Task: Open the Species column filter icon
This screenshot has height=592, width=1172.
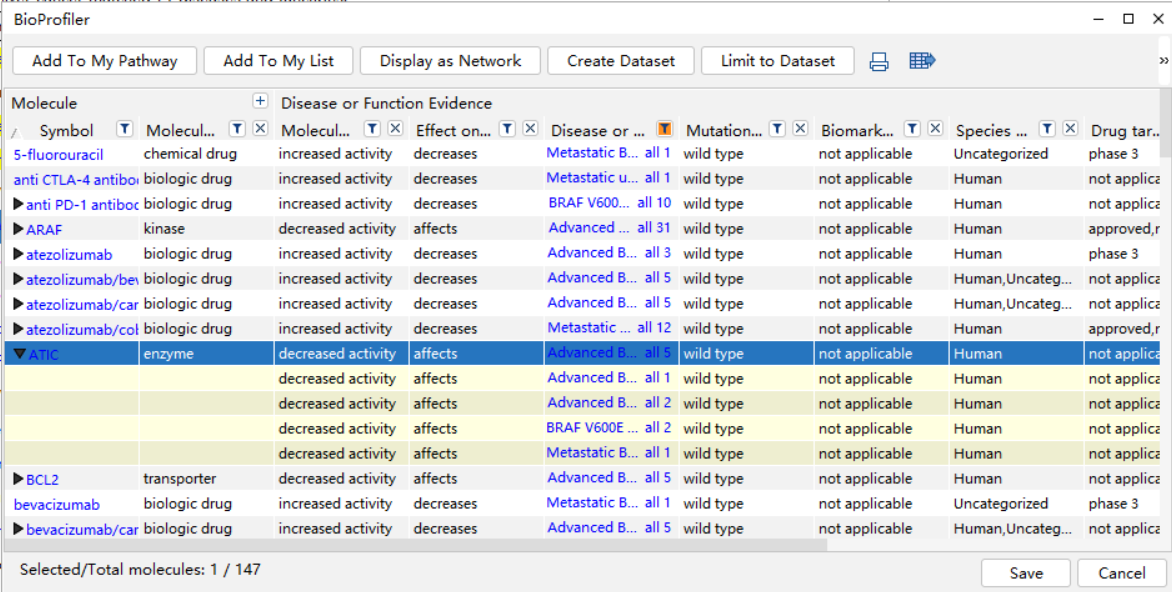Action: (1047, 129)
